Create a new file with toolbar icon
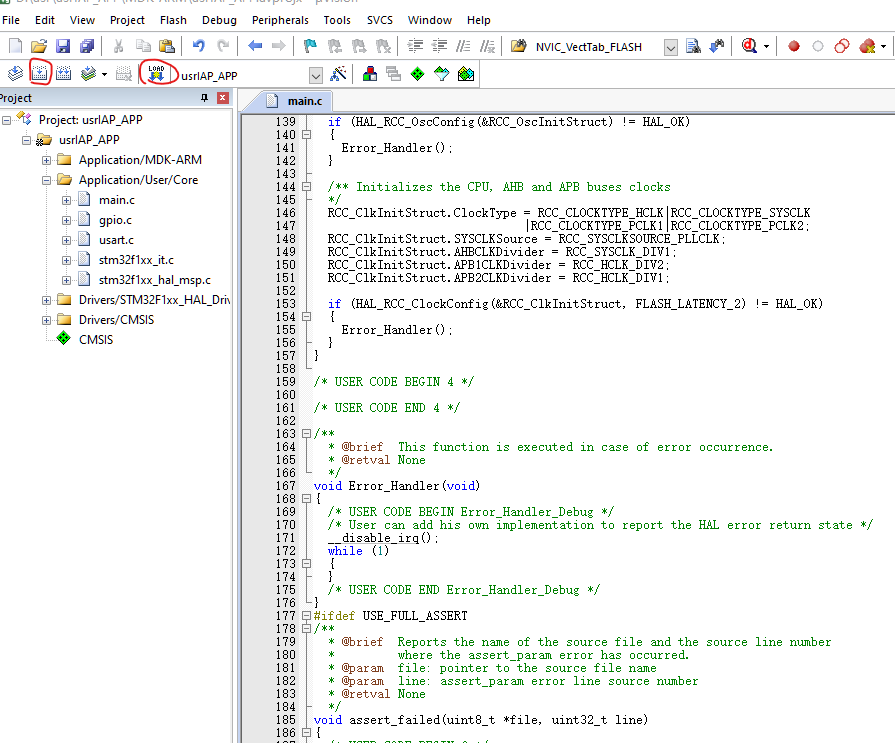Image resolution: width=895 pixels, height=743 pixels. click(15, 46)
